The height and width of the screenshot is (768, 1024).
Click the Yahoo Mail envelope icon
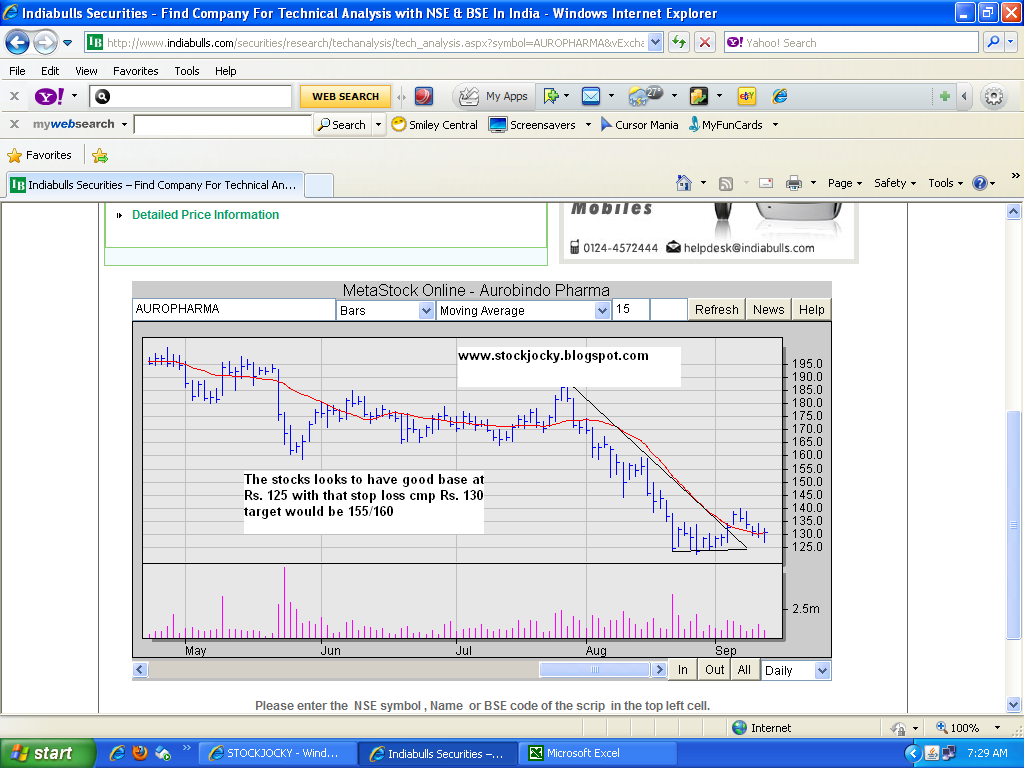pos(591,97)
